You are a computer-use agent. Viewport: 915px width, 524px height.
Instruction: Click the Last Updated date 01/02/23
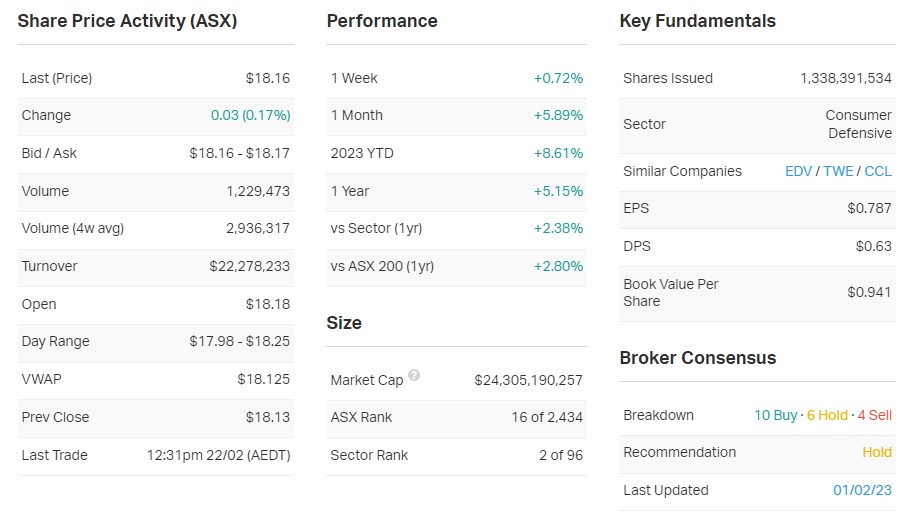point(862,490)
